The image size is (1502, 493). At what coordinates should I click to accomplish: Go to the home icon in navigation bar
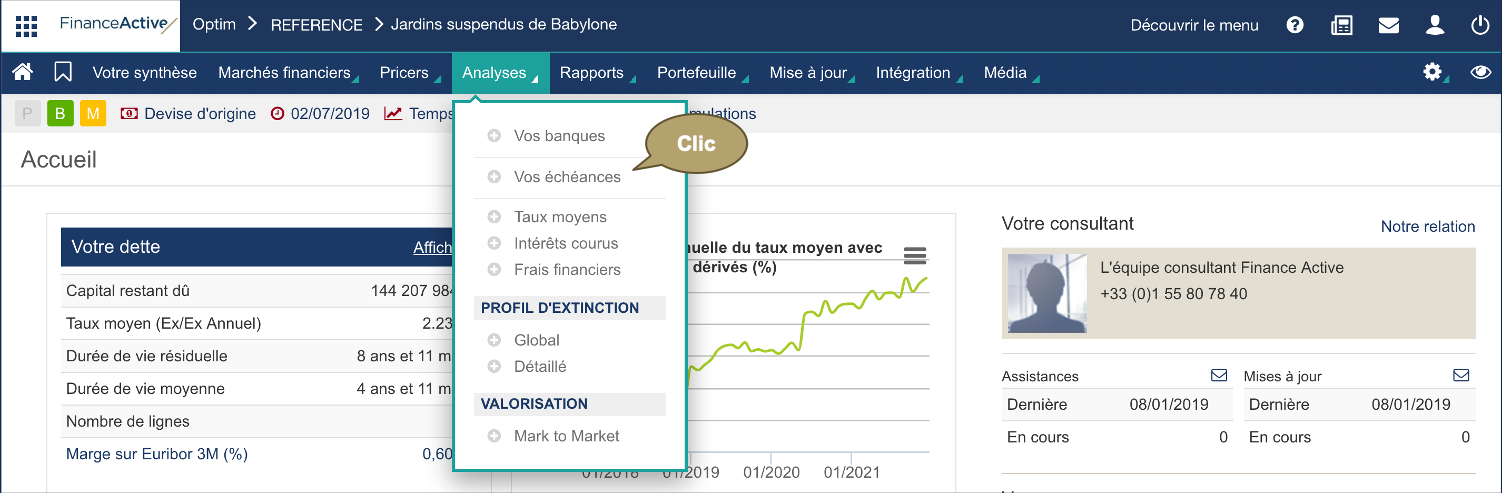[x=23, y=72]
